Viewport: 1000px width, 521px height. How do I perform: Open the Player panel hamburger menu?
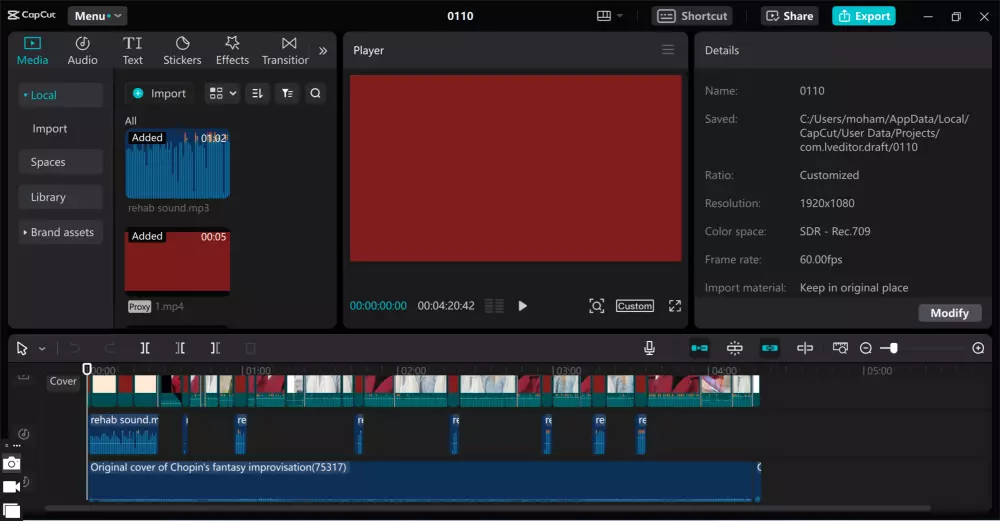click(668, 50)
